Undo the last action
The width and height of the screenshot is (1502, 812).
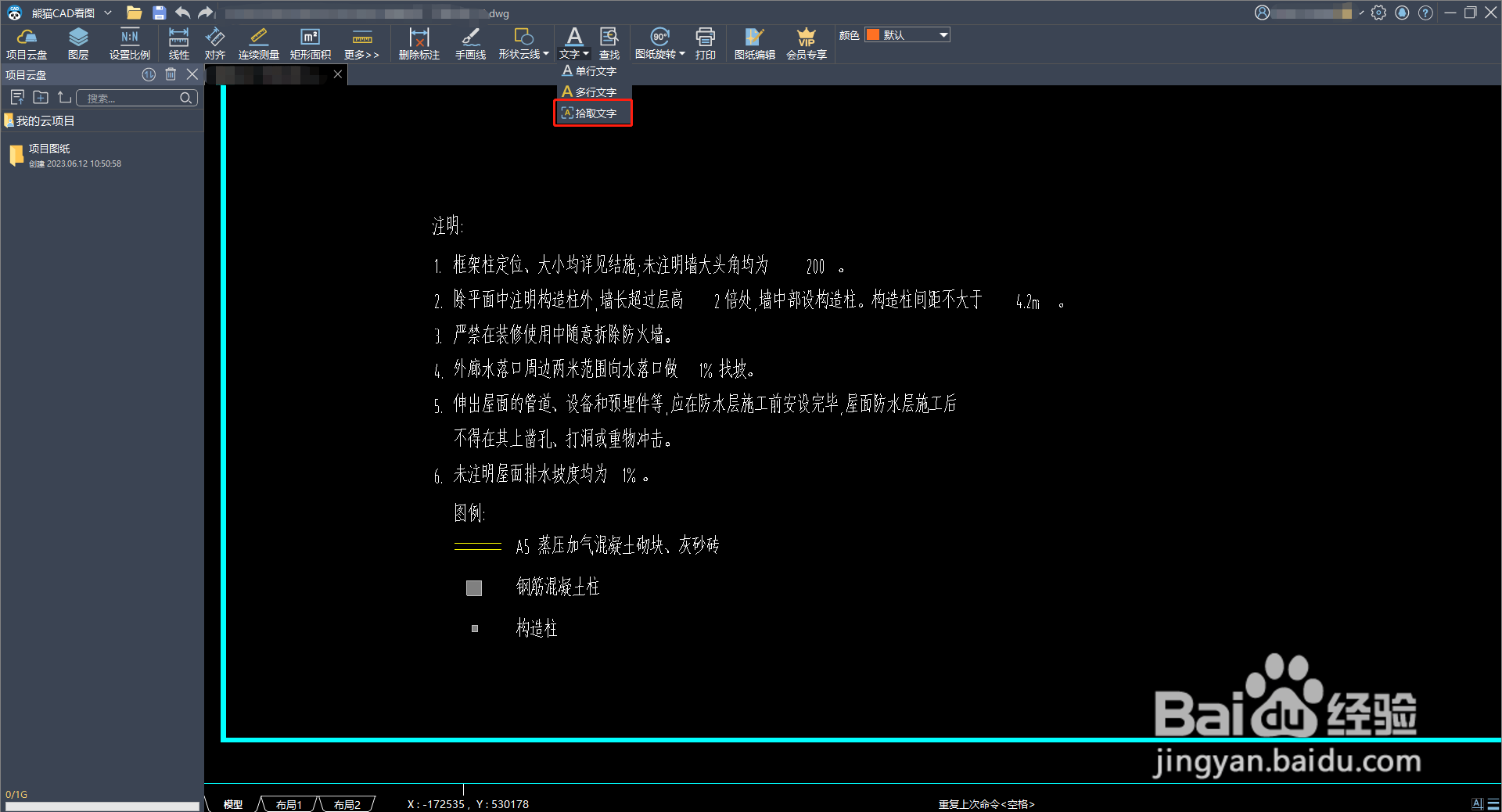point(183,13)
